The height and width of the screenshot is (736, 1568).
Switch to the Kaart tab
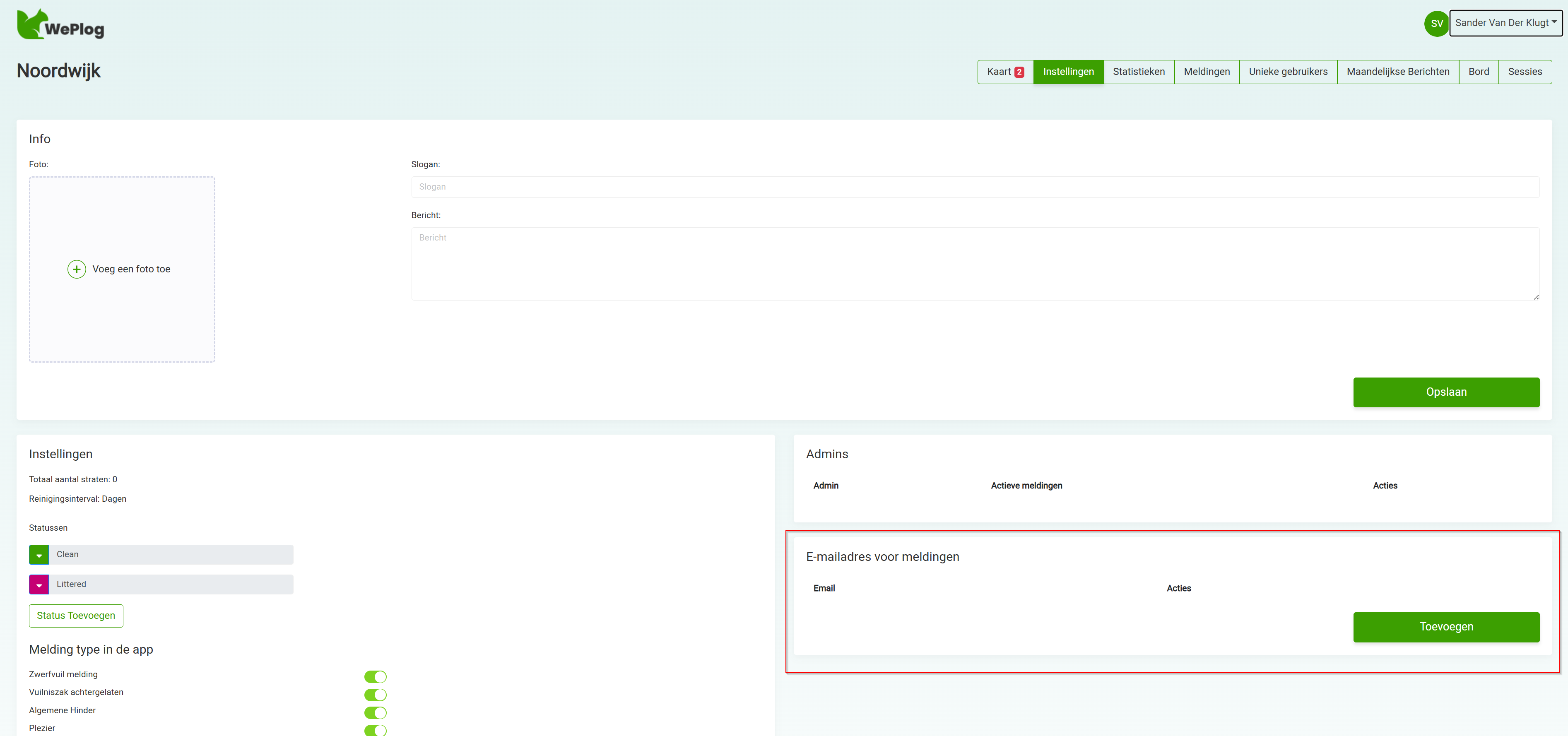pos(1006,72)
